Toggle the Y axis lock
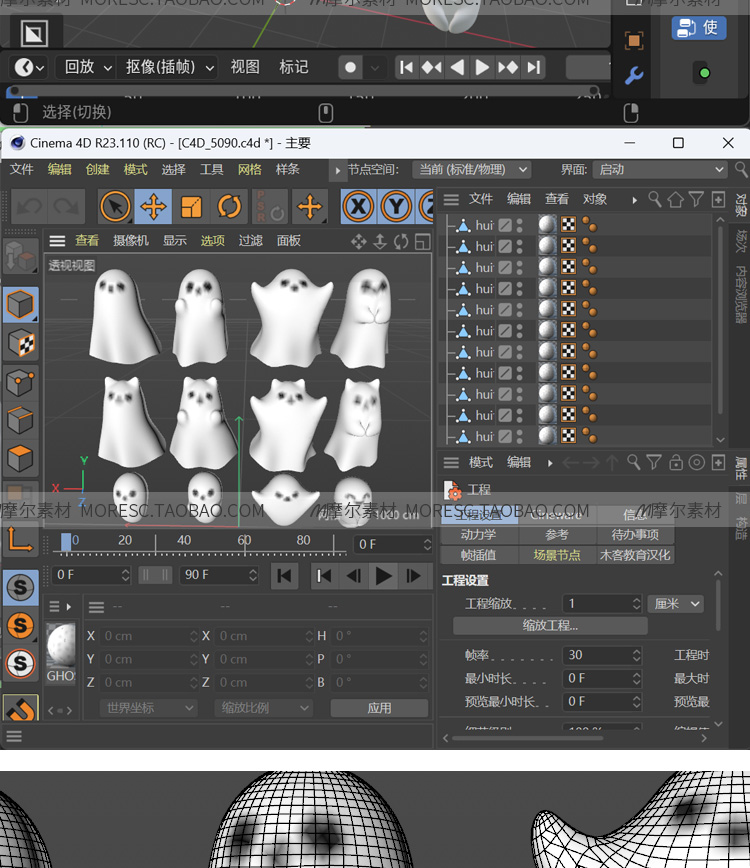The height and width of the screenshot is (868, 750). tap(396, 207)
